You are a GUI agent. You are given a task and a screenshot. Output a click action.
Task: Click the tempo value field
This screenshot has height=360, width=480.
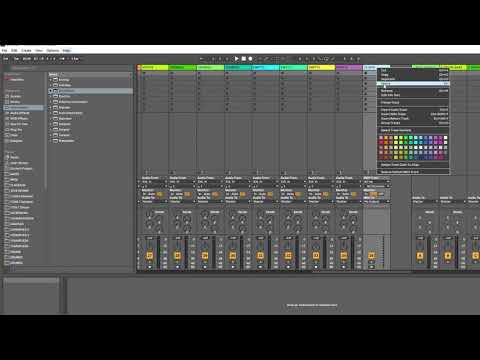[27, 59]
